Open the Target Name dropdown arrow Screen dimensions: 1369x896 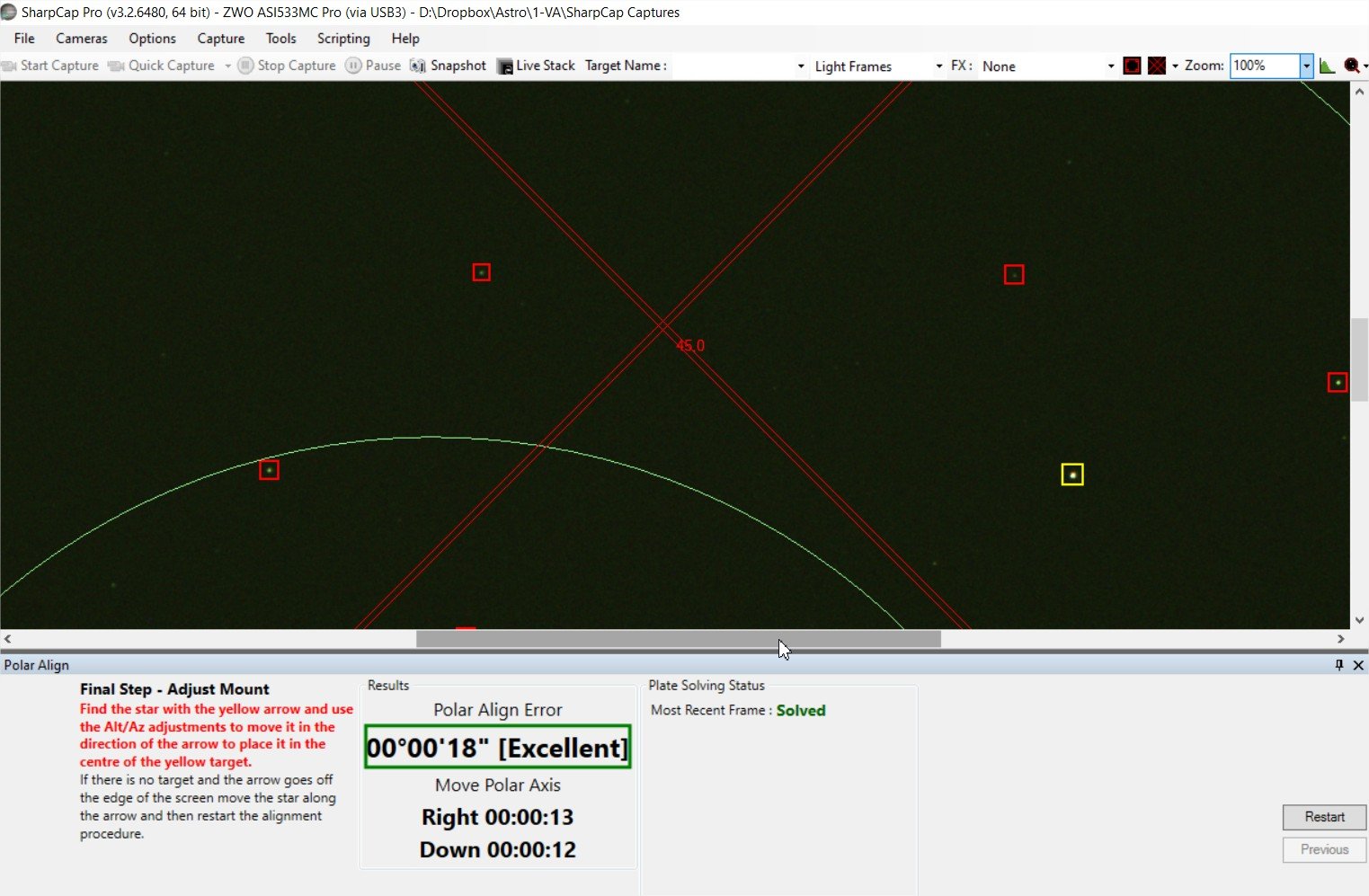coord(801,67)
